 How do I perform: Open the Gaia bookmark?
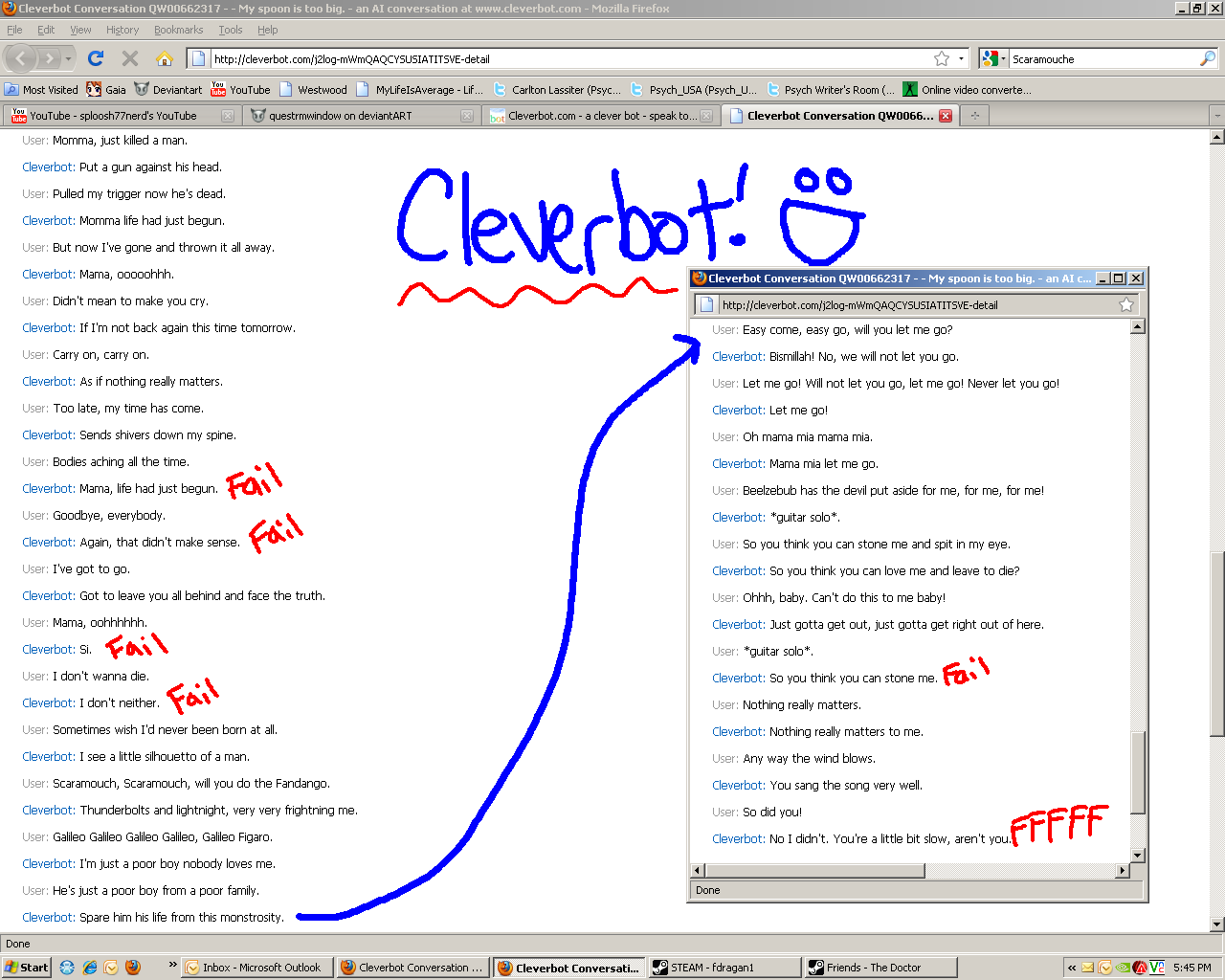pyautogui.click(x=106, y=89)
